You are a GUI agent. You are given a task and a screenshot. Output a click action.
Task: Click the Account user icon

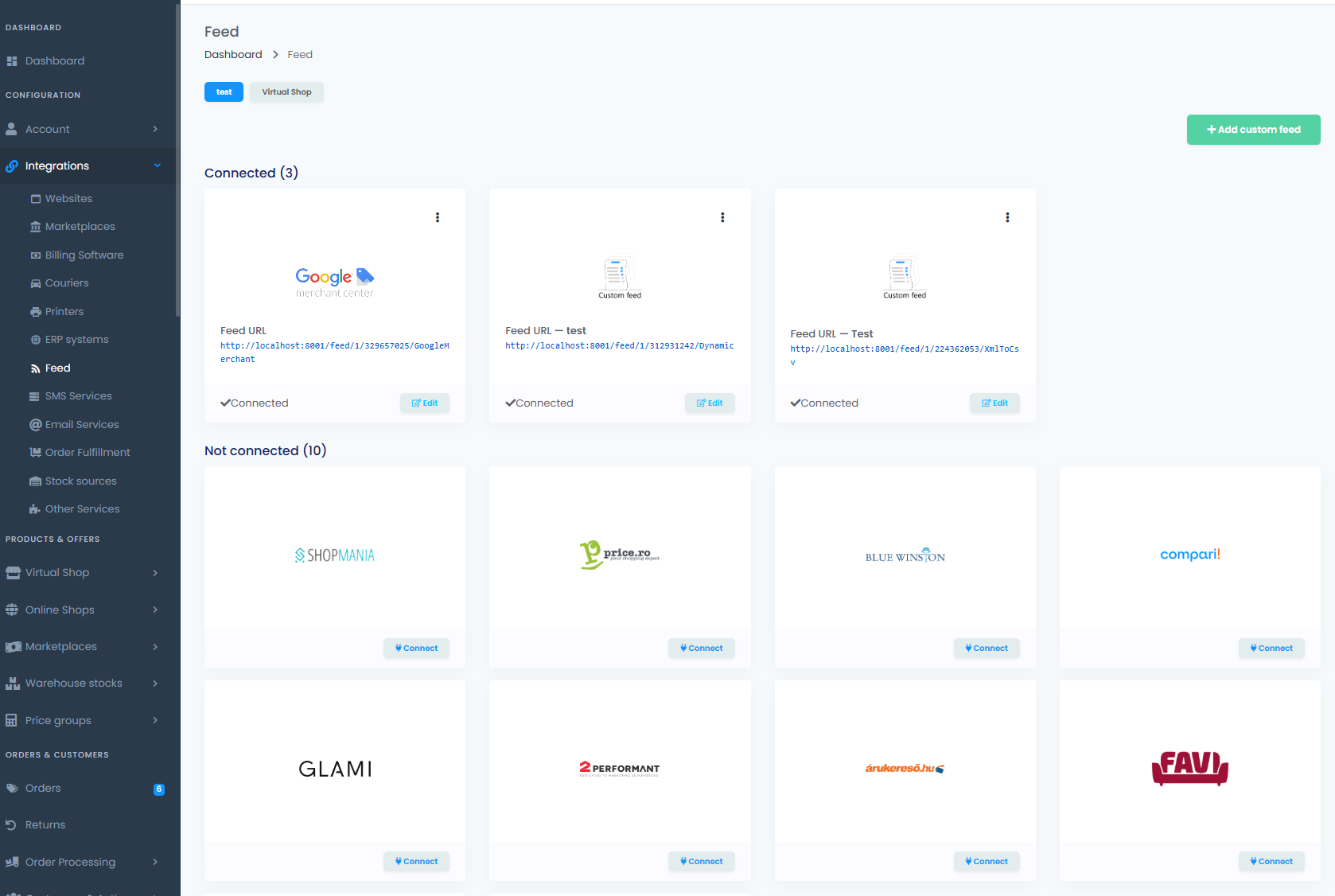click(x=12, y=129)
